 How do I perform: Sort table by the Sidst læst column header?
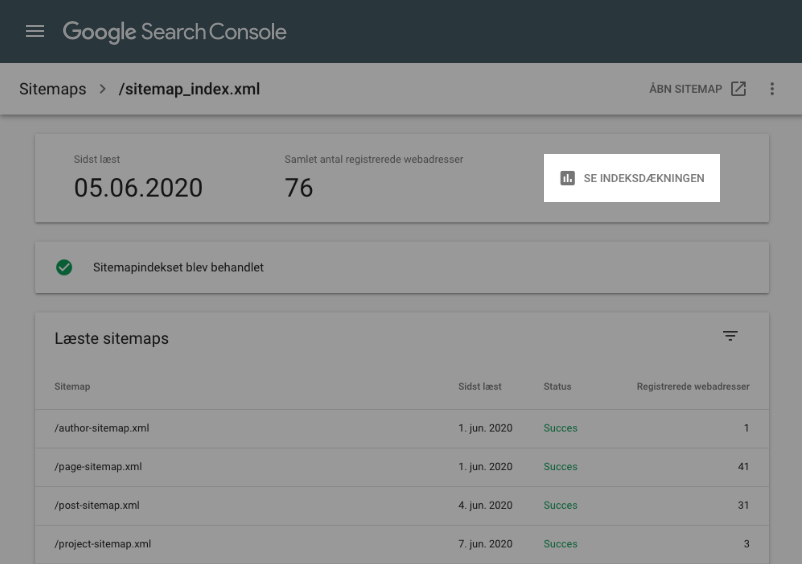tap(480, 387)
